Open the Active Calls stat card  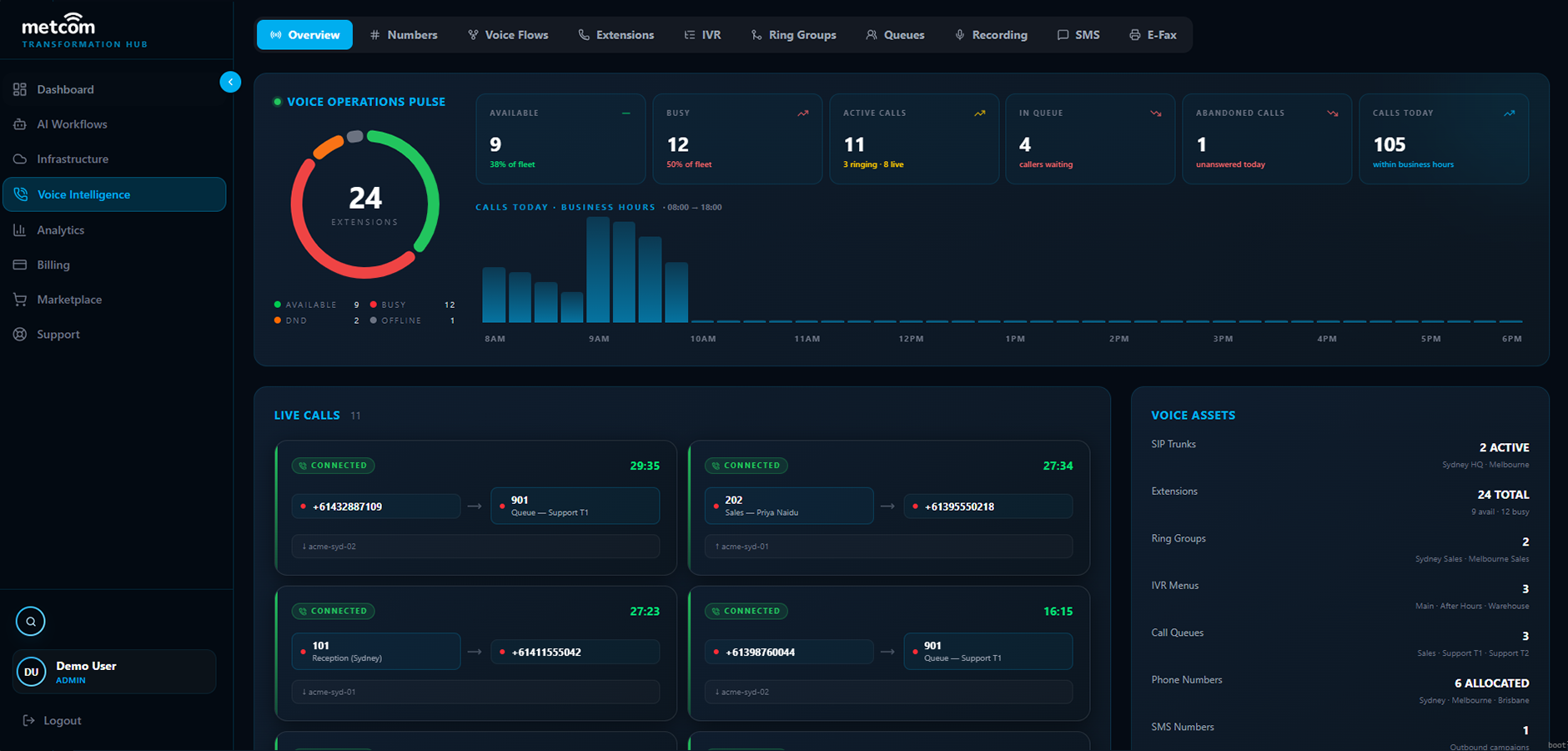point(914,139)
